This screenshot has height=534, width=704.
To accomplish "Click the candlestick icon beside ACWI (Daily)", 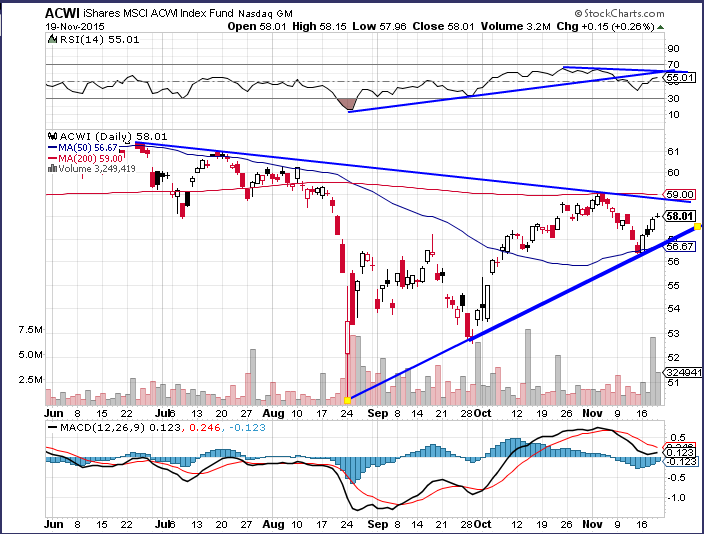I will [53, 136].
